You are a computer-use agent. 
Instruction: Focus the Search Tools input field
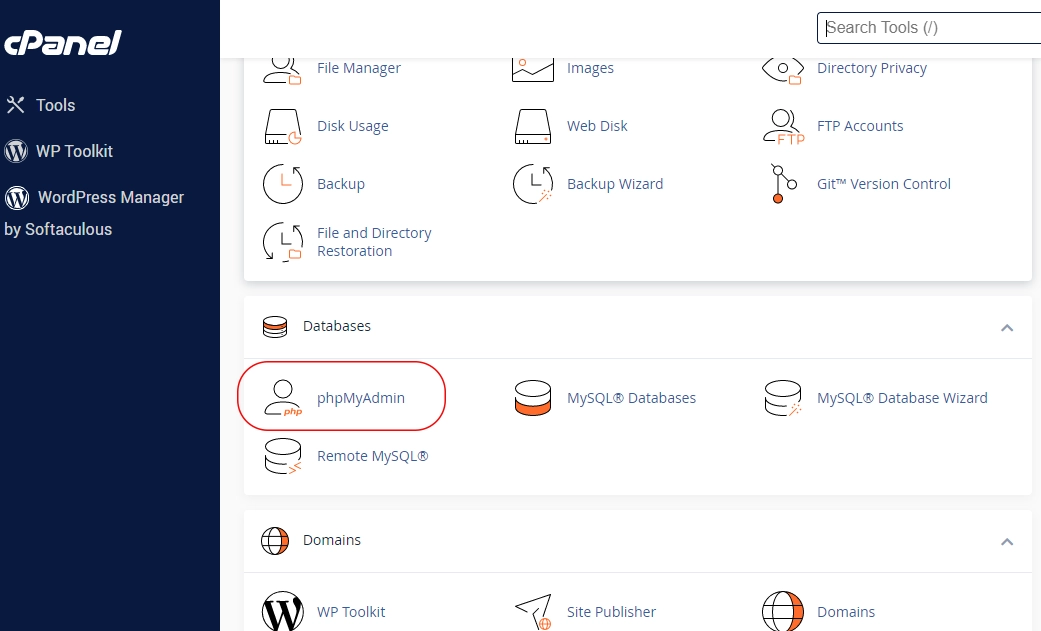tap(929, 28)
